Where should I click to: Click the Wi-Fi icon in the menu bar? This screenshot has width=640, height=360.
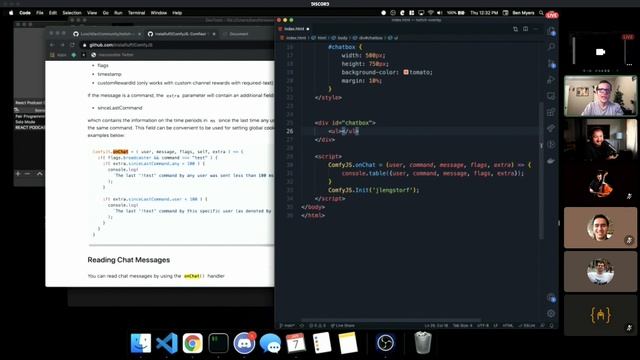[x=431, y=13]
